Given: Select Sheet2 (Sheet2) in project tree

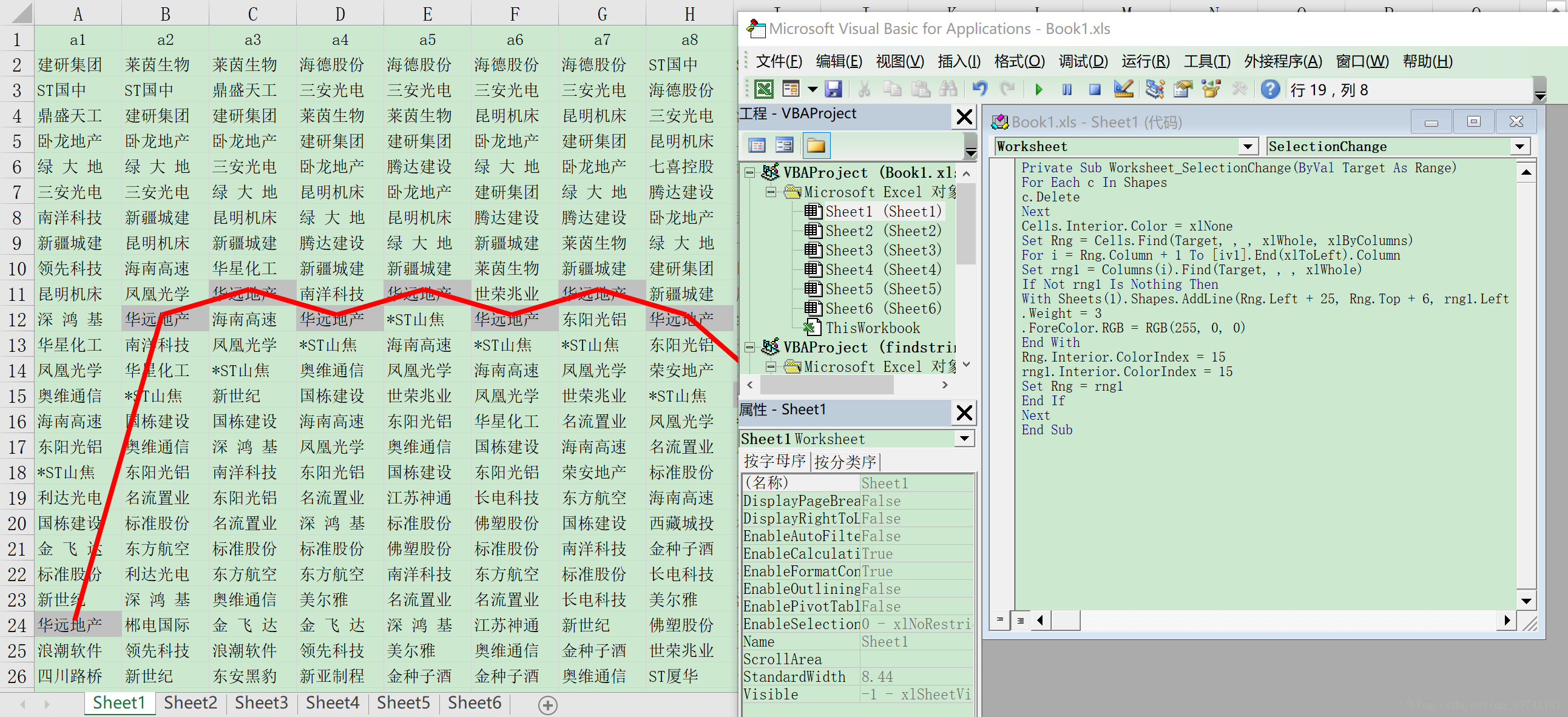Looking at the screenshot, I should click(883, 231).
